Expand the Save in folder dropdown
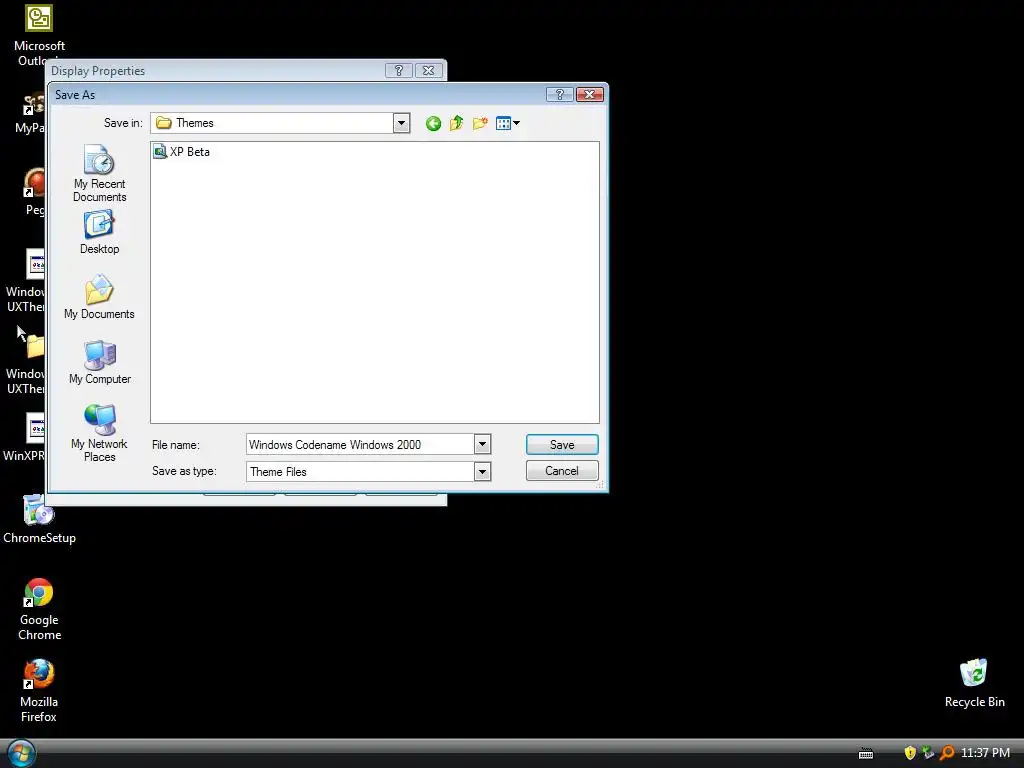This screenshot has width=1024, height=768. pos(402,123)
